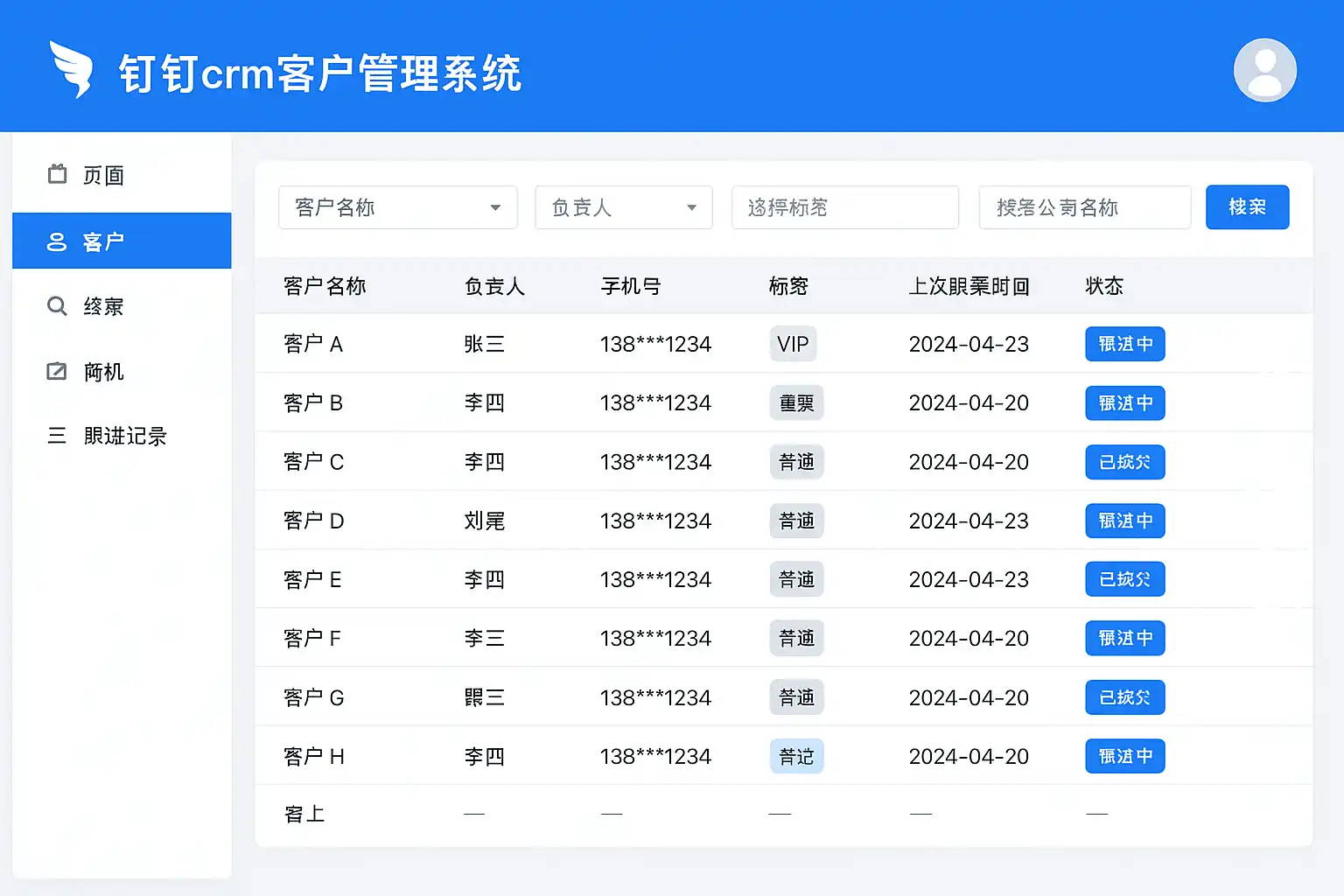Image resolution: width=1344 pixels, height=896 pixels.
Task: Open the user avatar profile icon
Action: [x=1264, y=70]
